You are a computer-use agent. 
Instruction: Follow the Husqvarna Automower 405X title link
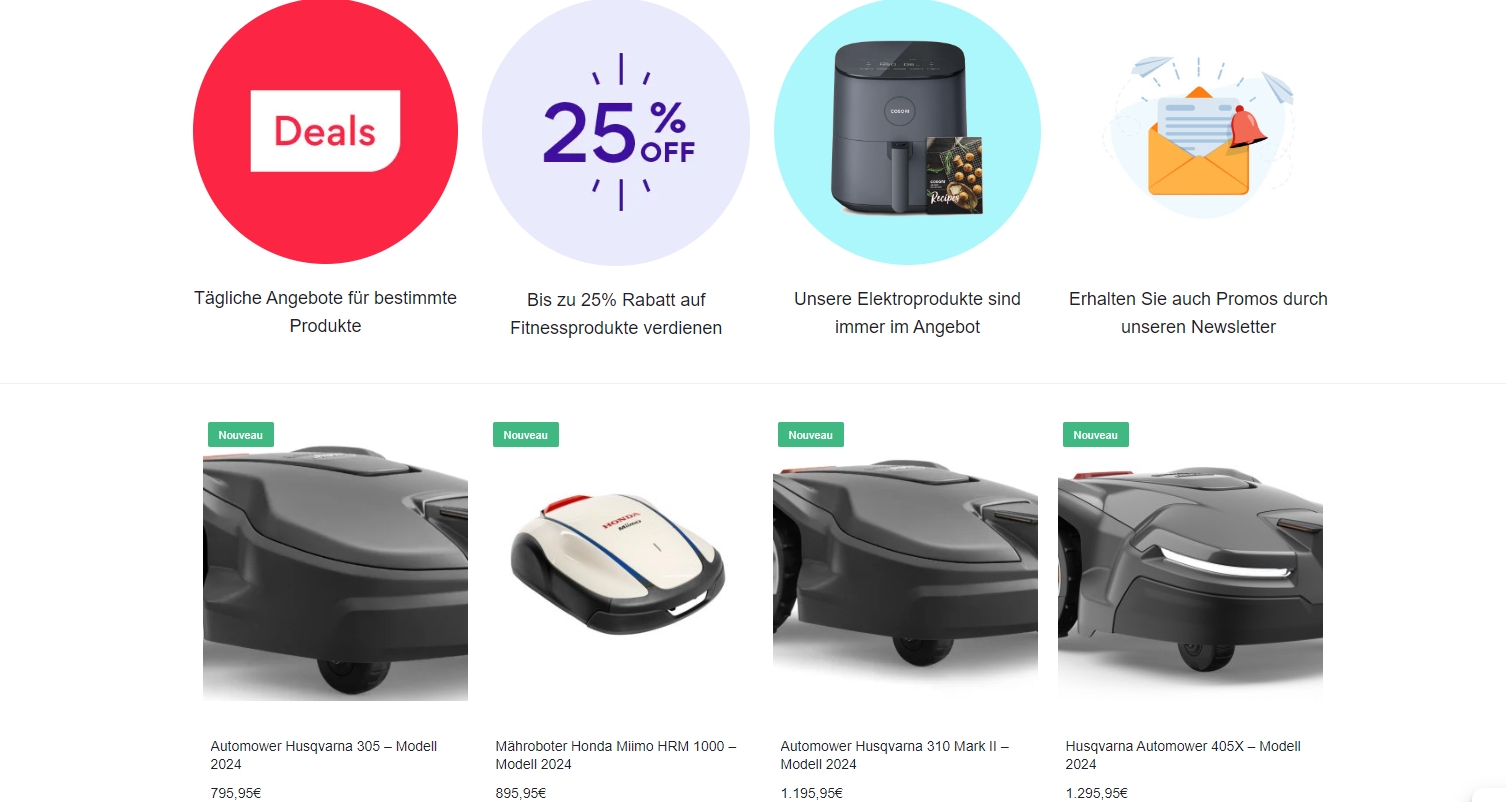click(x=1183, y=755)
